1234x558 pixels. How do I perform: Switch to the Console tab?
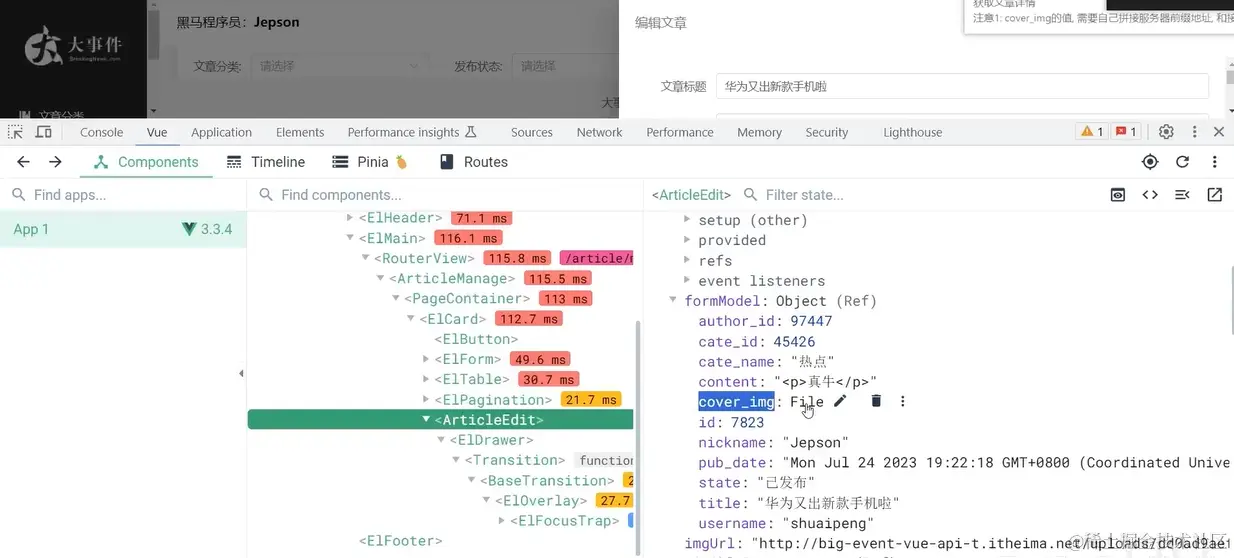[102, 132]
